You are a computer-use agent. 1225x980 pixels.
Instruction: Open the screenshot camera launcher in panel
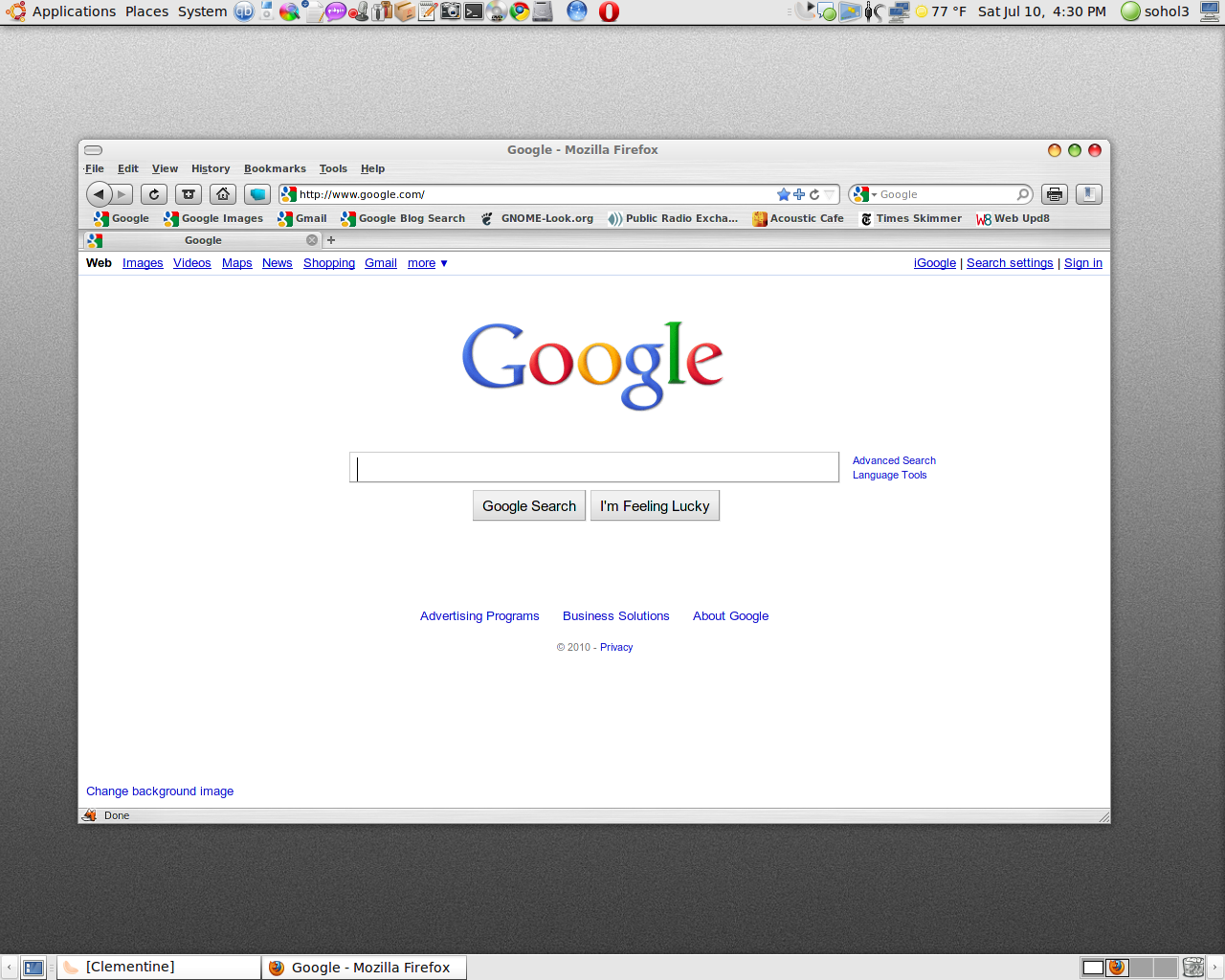pos(451,11)
